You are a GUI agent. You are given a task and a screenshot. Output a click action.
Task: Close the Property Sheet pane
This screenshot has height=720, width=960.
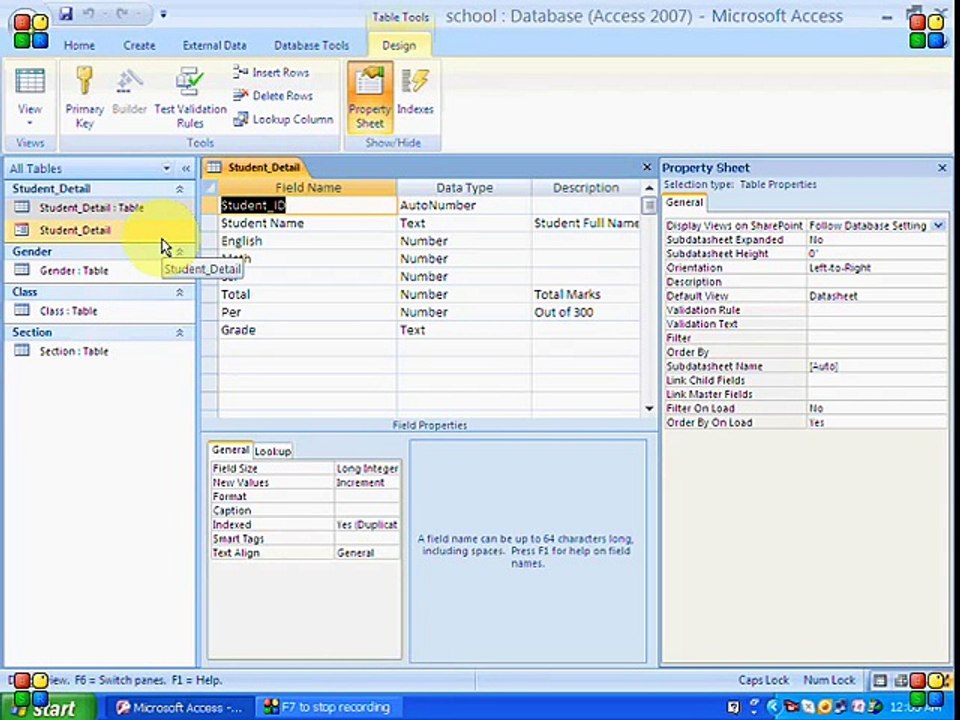tap(942, 168)
